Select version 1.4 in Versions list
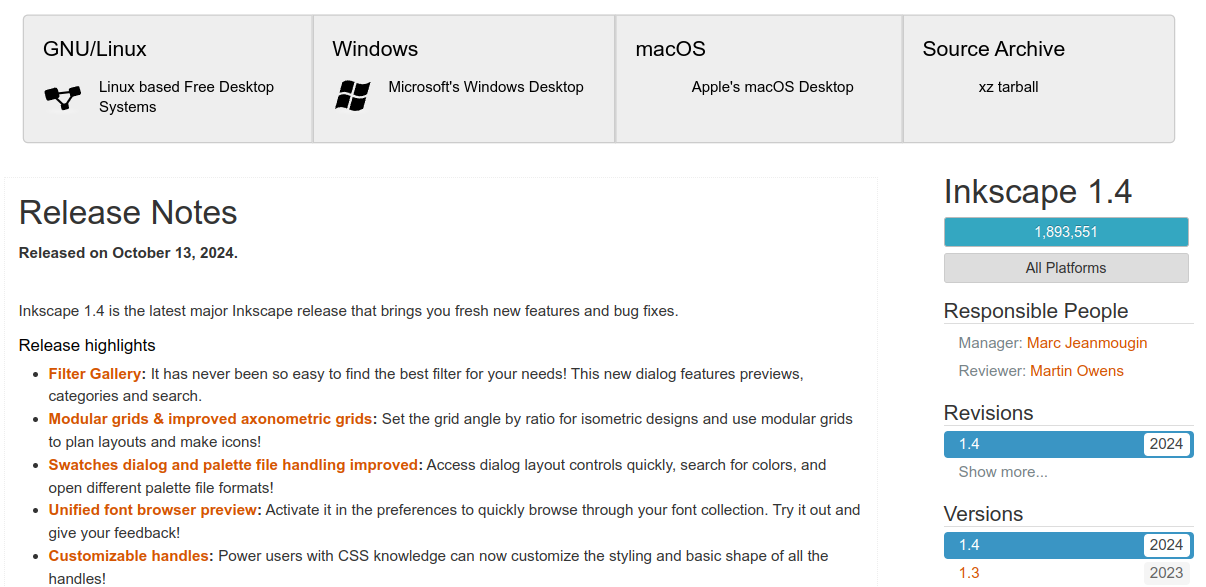Screen dimensions: 1206x587 coord(1066,545)
